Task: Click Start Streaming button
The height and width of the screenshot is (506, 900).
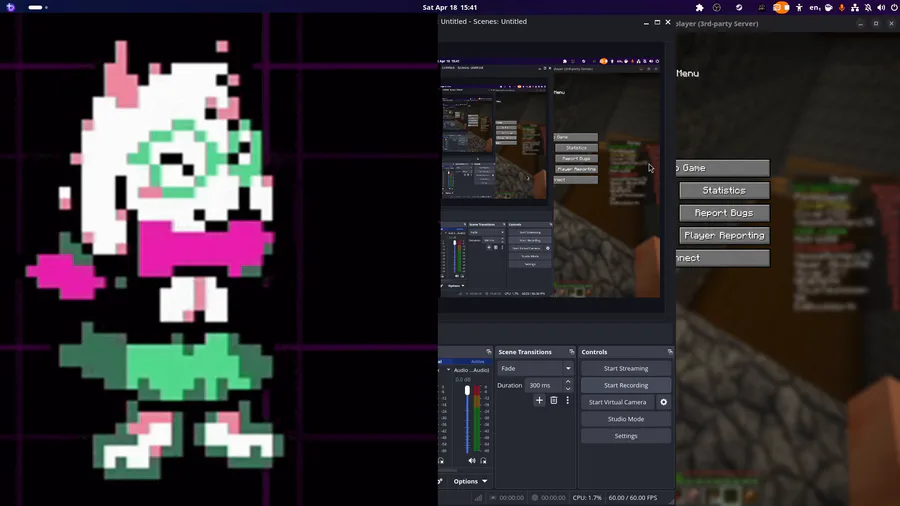Action: pos(626,368)
